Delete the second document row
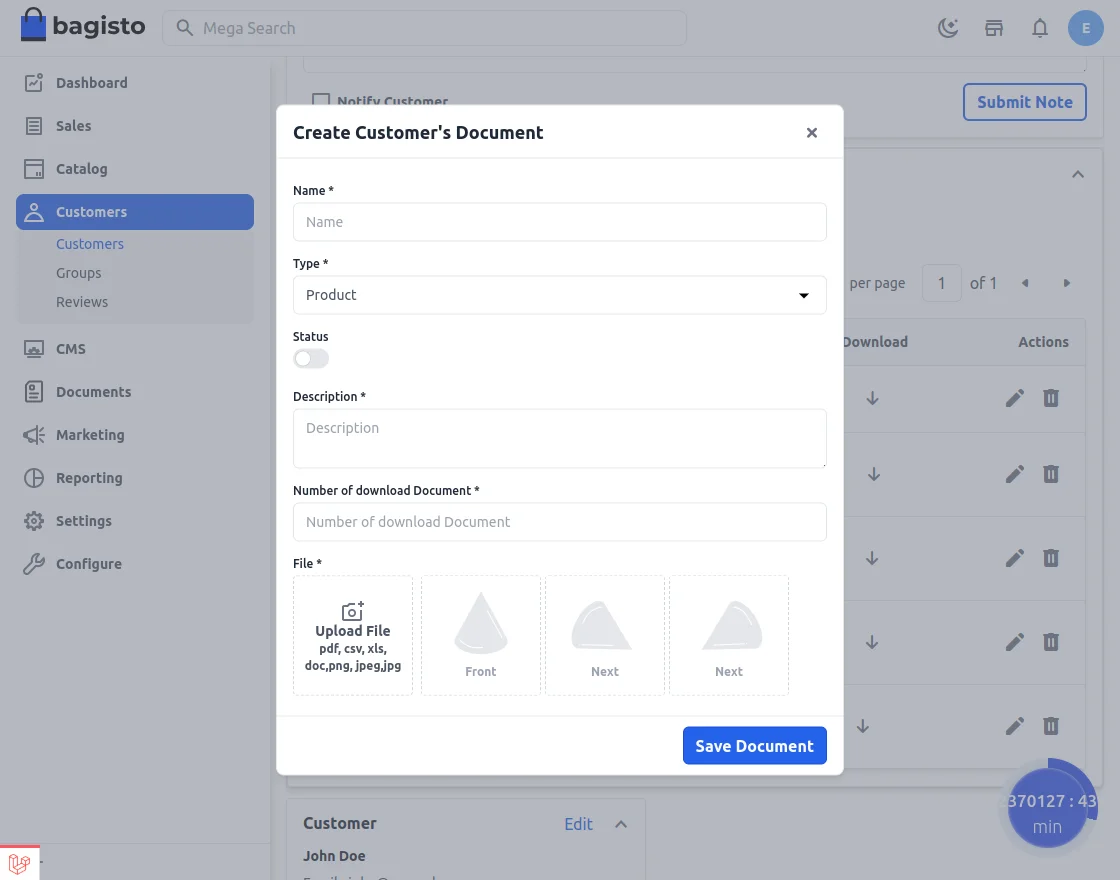 1051,474
